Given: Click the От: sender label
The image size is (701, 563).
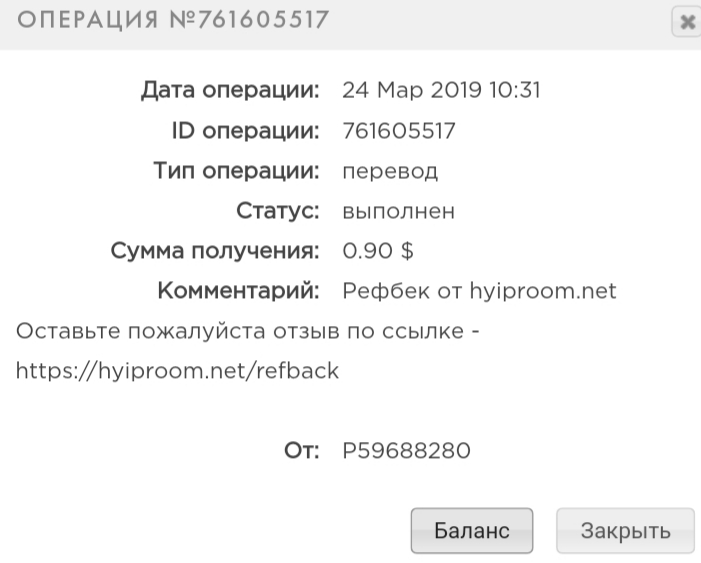Looking at the screenshot, I should click(x=302, y=452).
